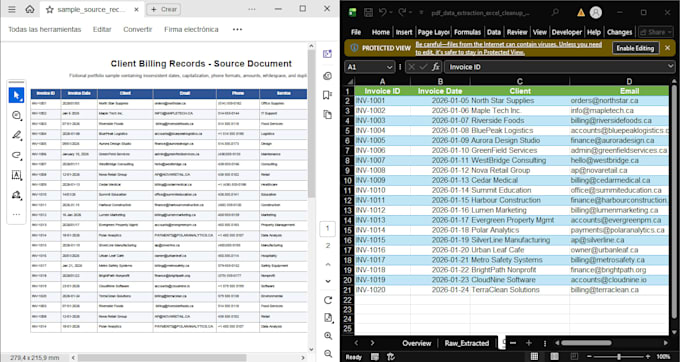Click the Insert Function fx button
Screen dimensions: 680x362
coord(436,67)
